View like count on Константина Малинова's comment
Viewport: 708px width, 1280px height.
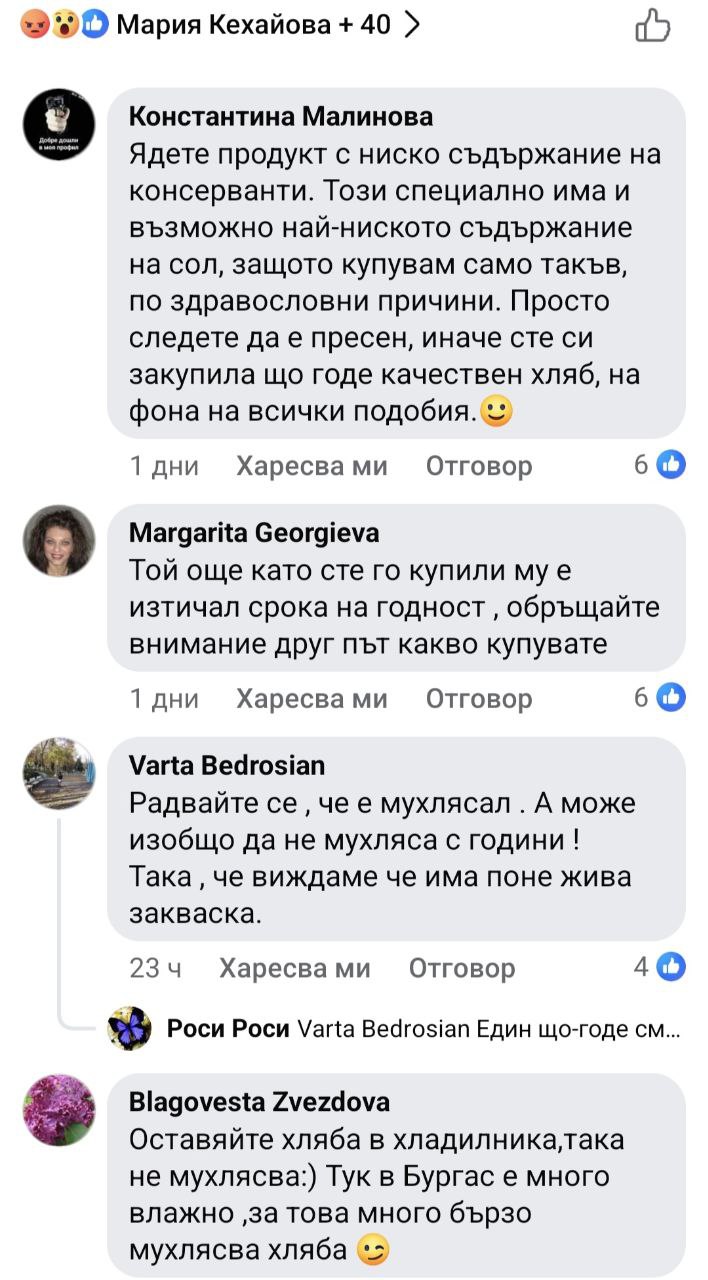pyautogui.click(x=659, y=465)
